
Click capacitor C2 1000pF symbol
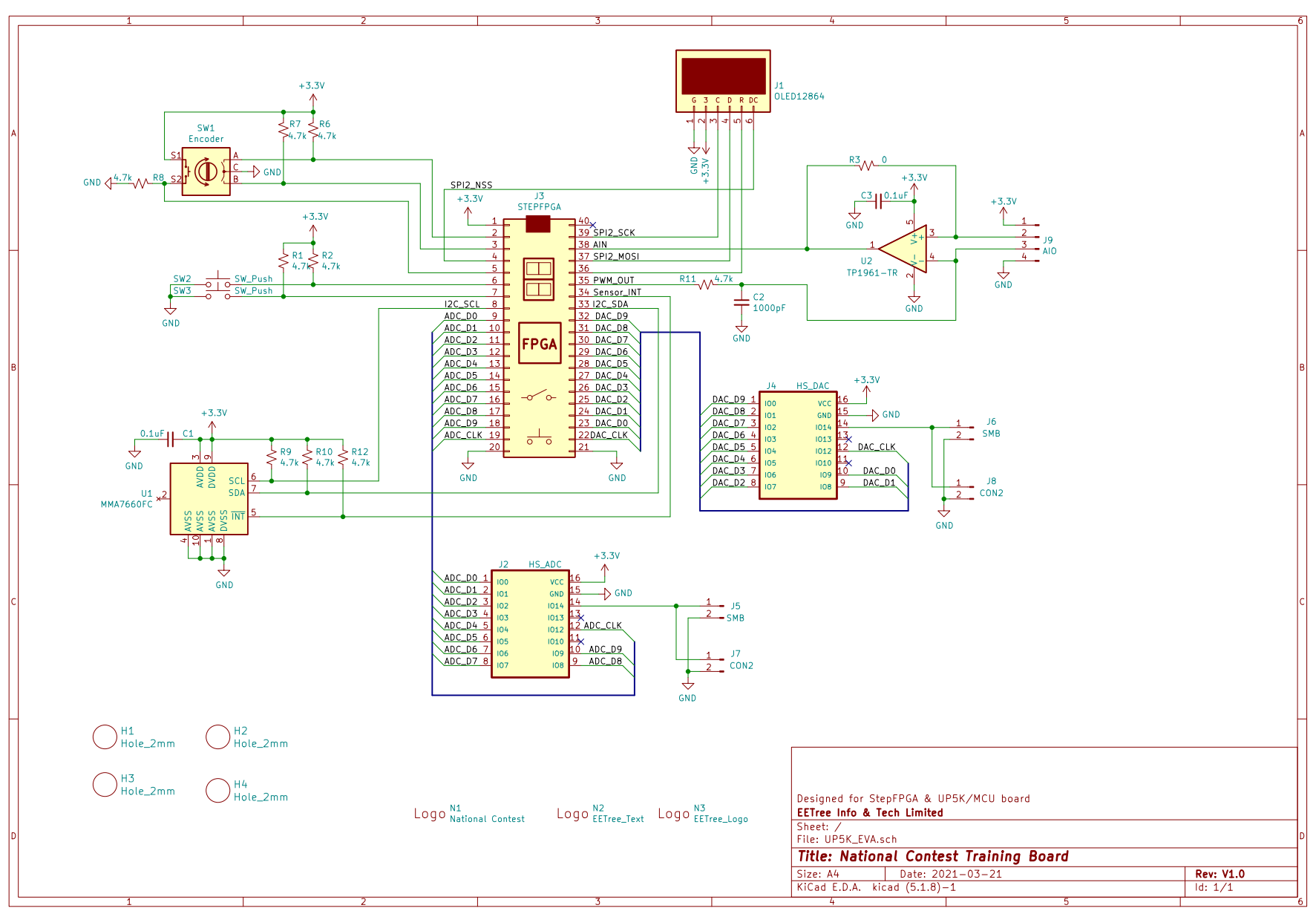click(x=742, y=302)
